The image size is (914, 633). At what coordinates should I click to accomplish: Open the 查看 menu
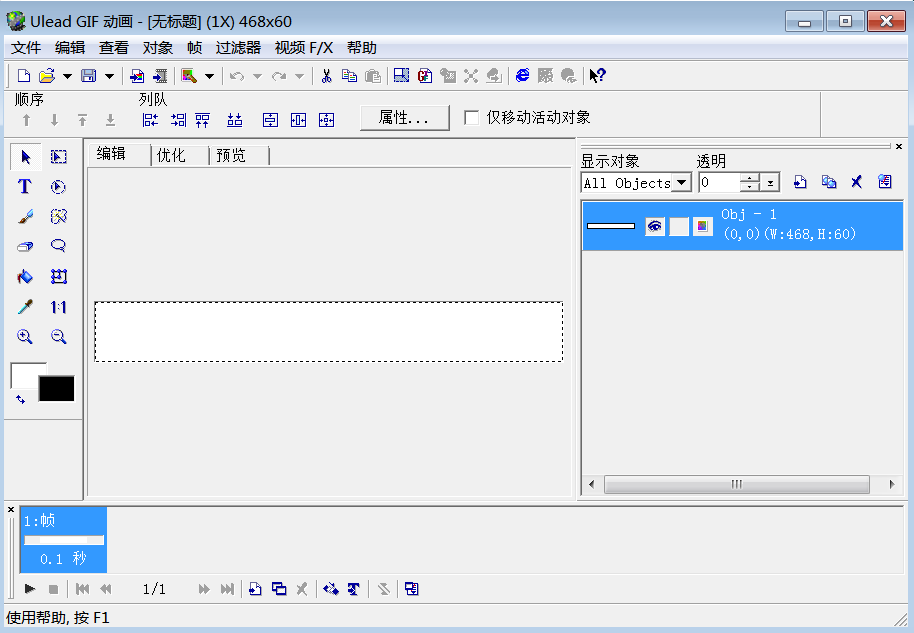click(114, 48)
